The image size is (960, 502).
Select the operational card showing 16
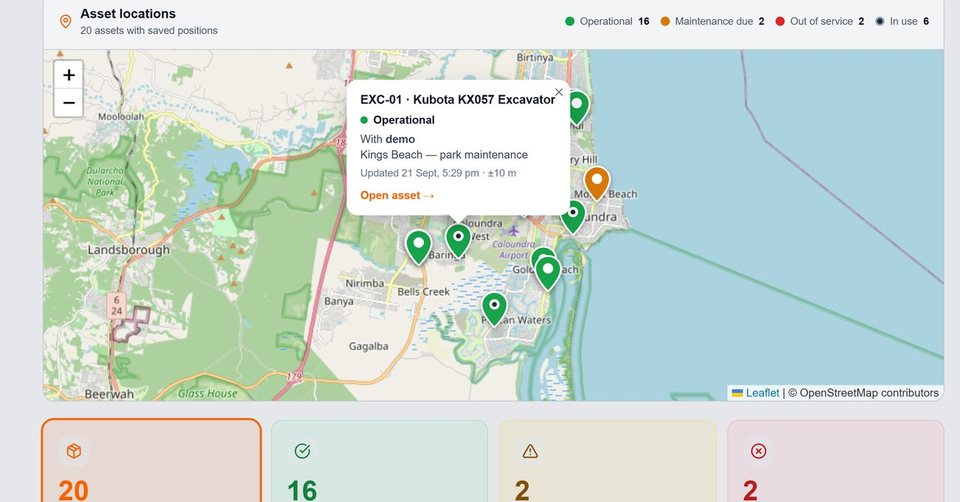point(380,461)
